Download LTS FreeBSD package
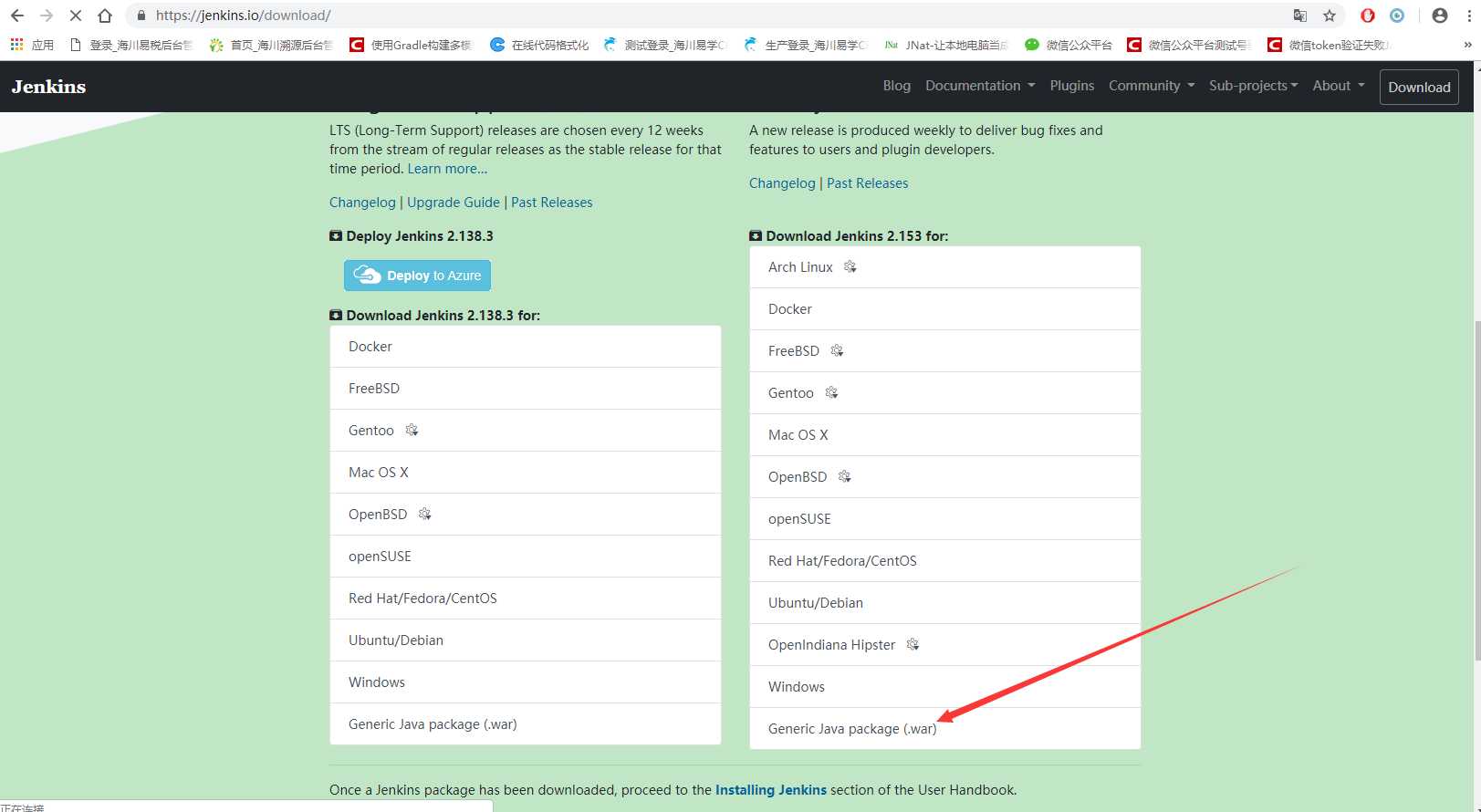 coord(526,389)
